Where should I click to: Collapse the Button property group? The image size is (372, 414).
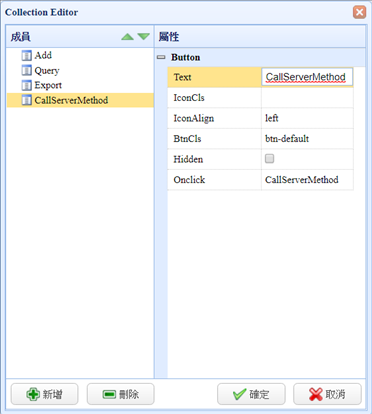(x=161, y=57)
